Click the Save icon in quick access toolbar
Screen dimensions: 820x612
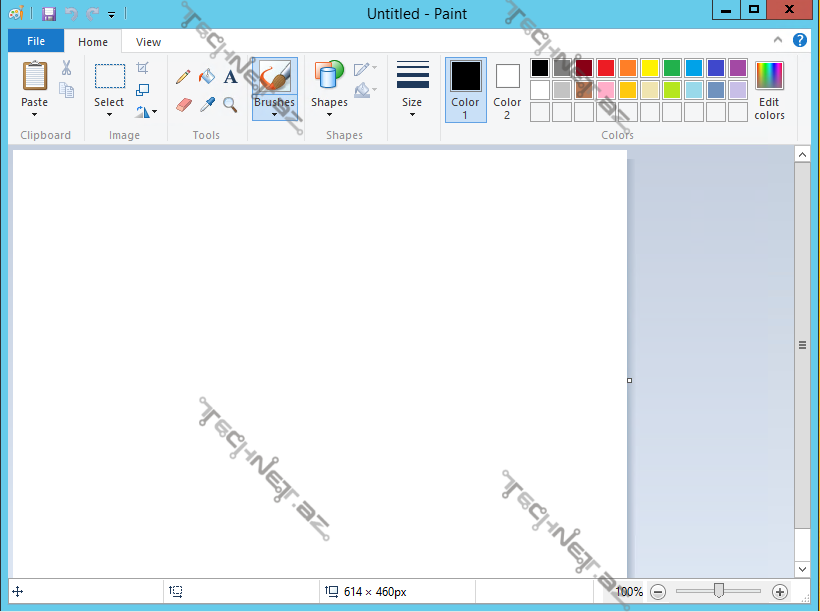48,14
